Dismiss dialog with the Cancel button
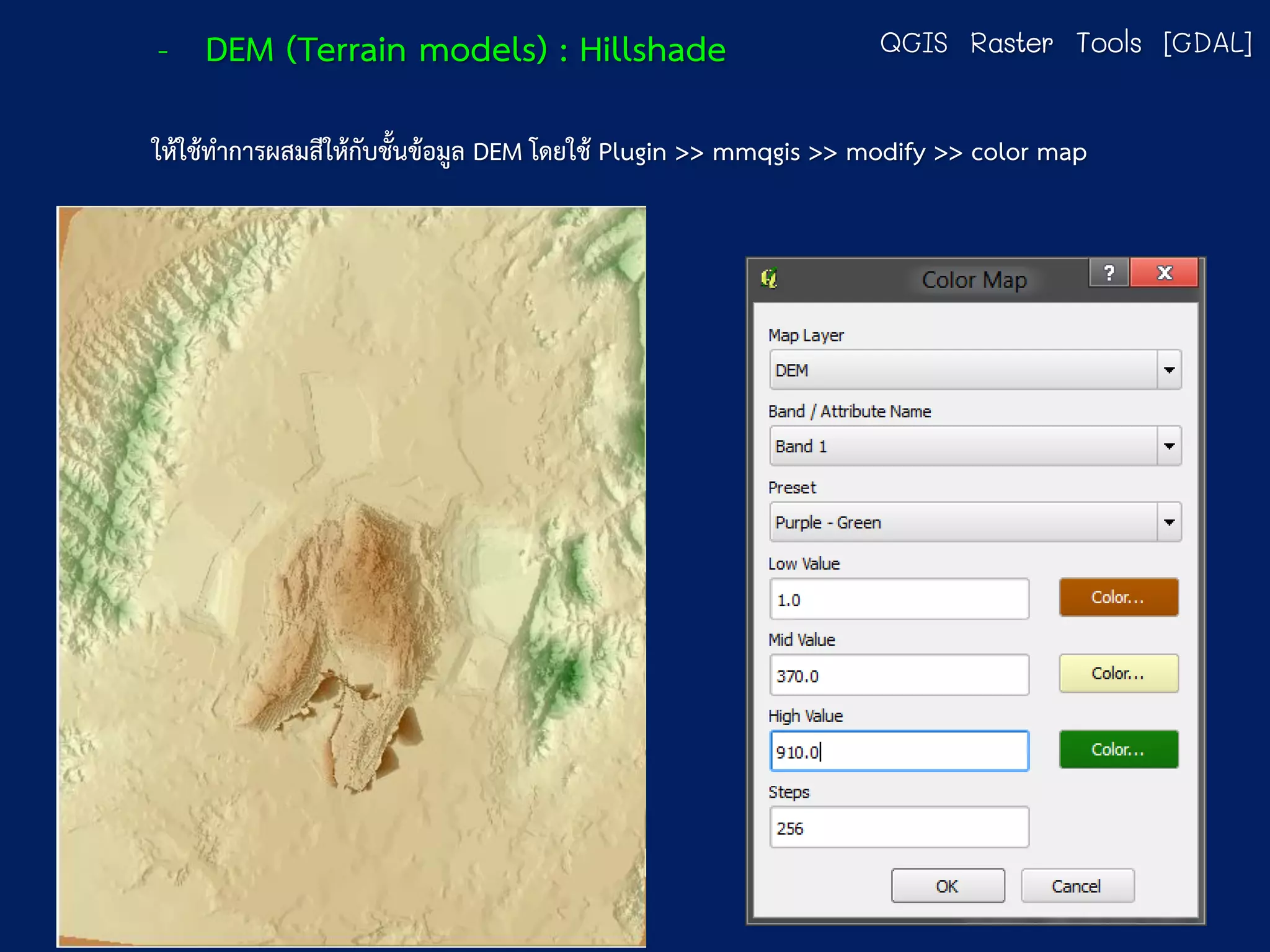The image size is (1270, 952). [x=1078, y=886]
